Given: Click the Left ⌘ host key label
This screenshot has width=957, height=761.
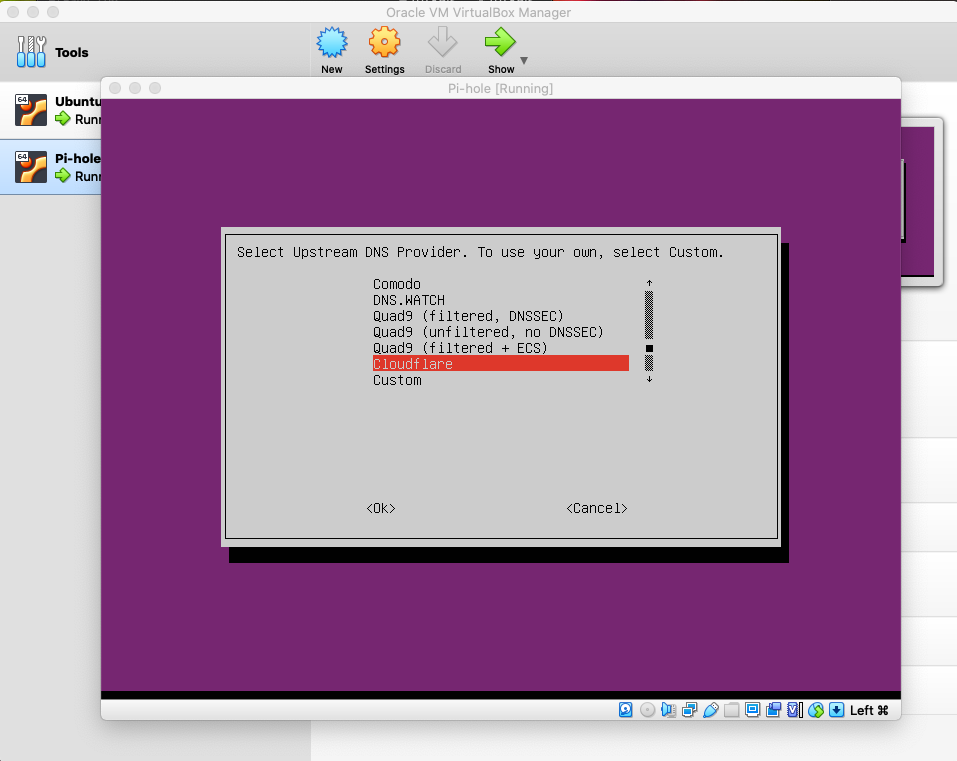Looking at the screenshot, I should [869, 710].
